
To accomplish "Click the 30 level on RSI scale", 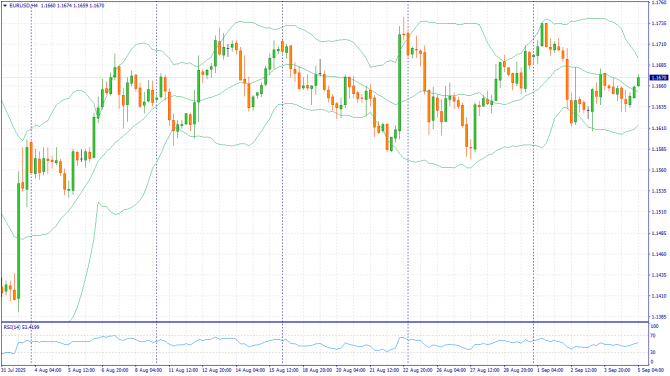I will [653, 352].
